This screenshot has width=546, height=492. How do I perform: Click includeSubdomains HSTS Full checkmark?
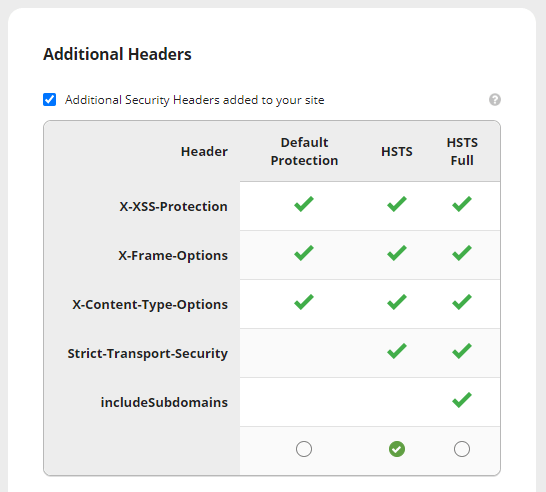click(x=462, y=400)
